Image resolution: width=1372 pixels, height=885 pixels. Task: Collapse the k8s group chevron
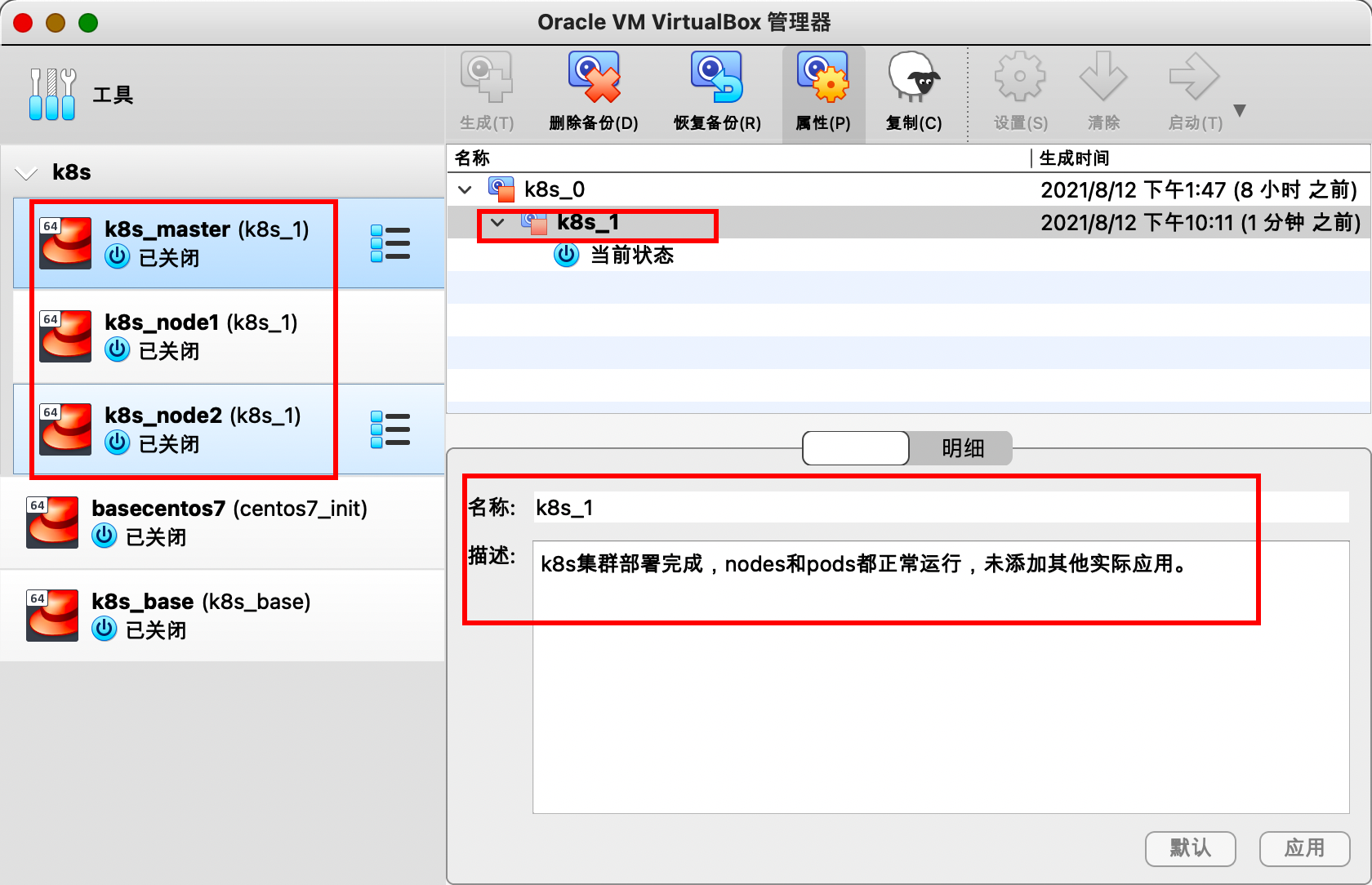pyautogui.click(x=26, y=173)
